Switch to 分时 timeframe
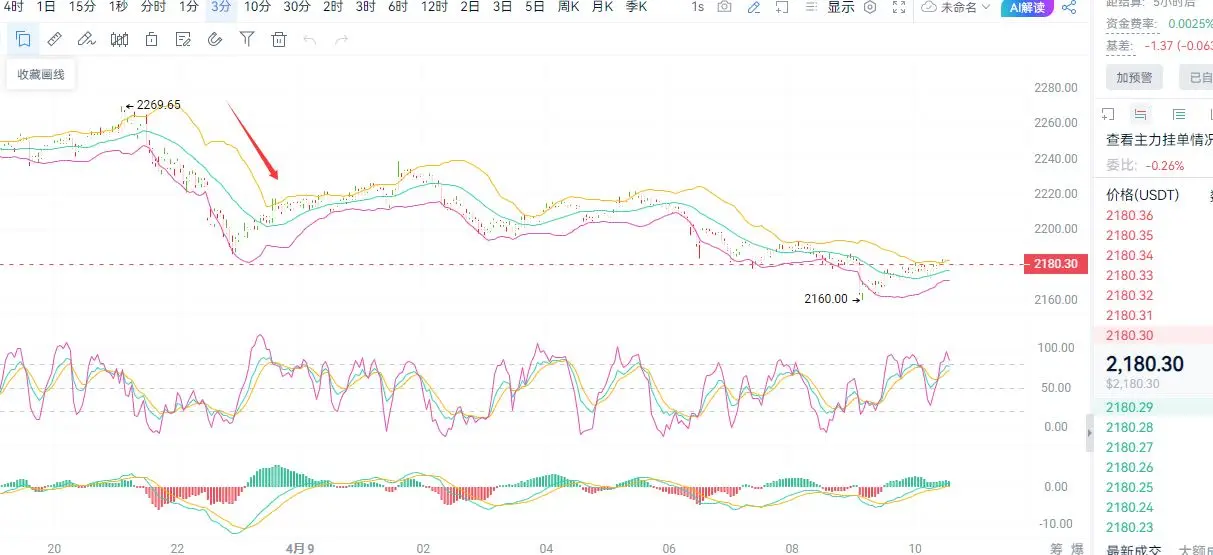The height and width of the screenshot is (555, 1213). [x=153, y=6]
